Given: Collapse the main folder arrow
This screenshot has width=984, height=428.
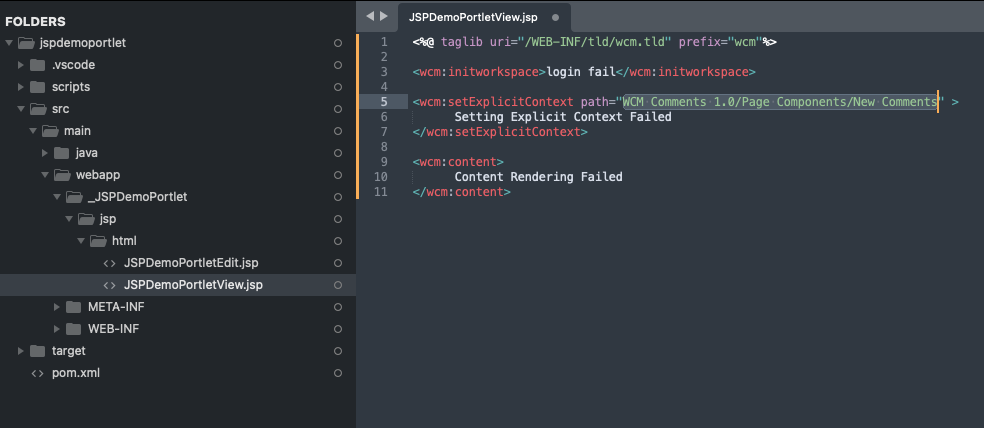Looking at the screenshot, I should coord(33,131).
